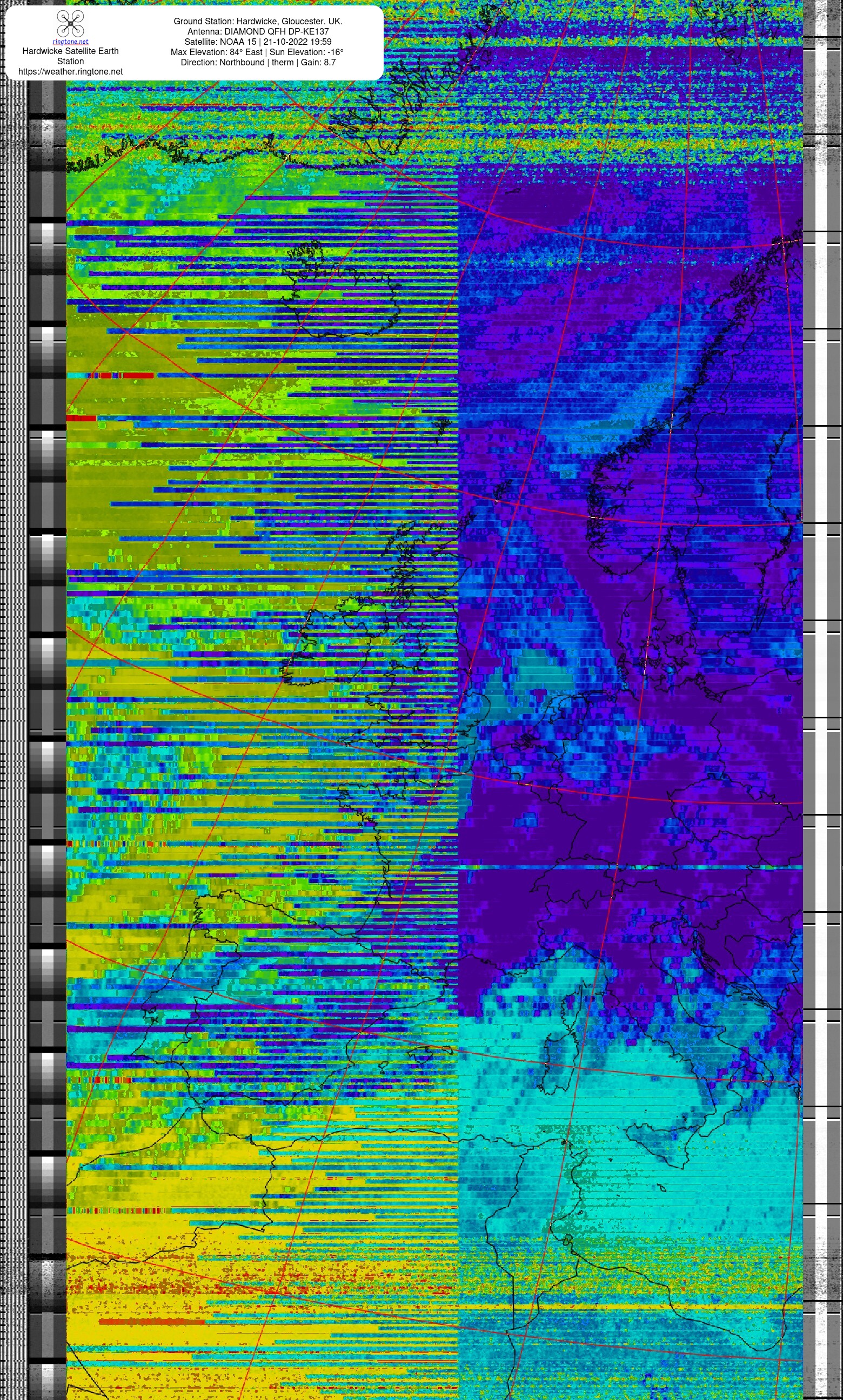Click the quadcopter-style station logo icon
Image resolution: width=843 pixels, height=1400 pixels.
tap(70, 24)
